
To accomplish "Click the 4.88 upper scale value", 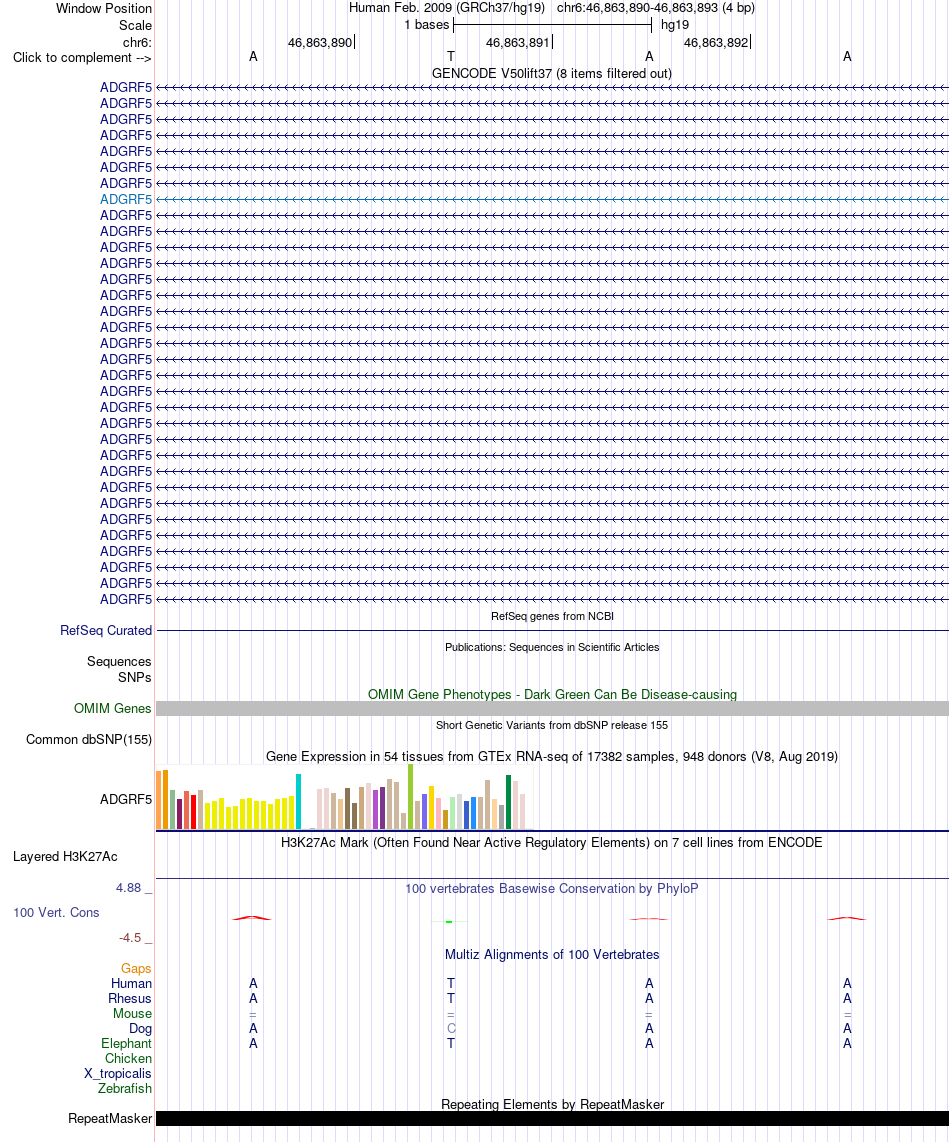I will [x=128, y=888].
